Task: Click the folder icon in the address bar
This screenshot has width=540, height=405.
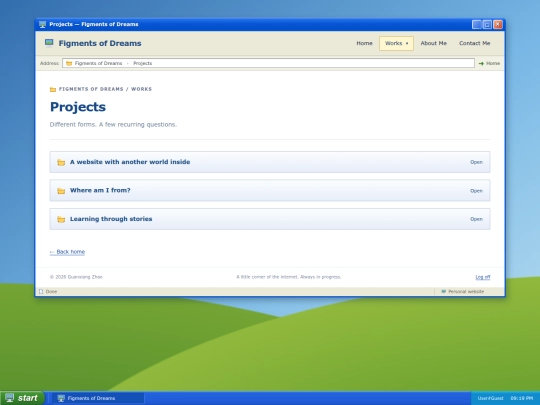Action: pyautogui.click(x=69, y=63)
